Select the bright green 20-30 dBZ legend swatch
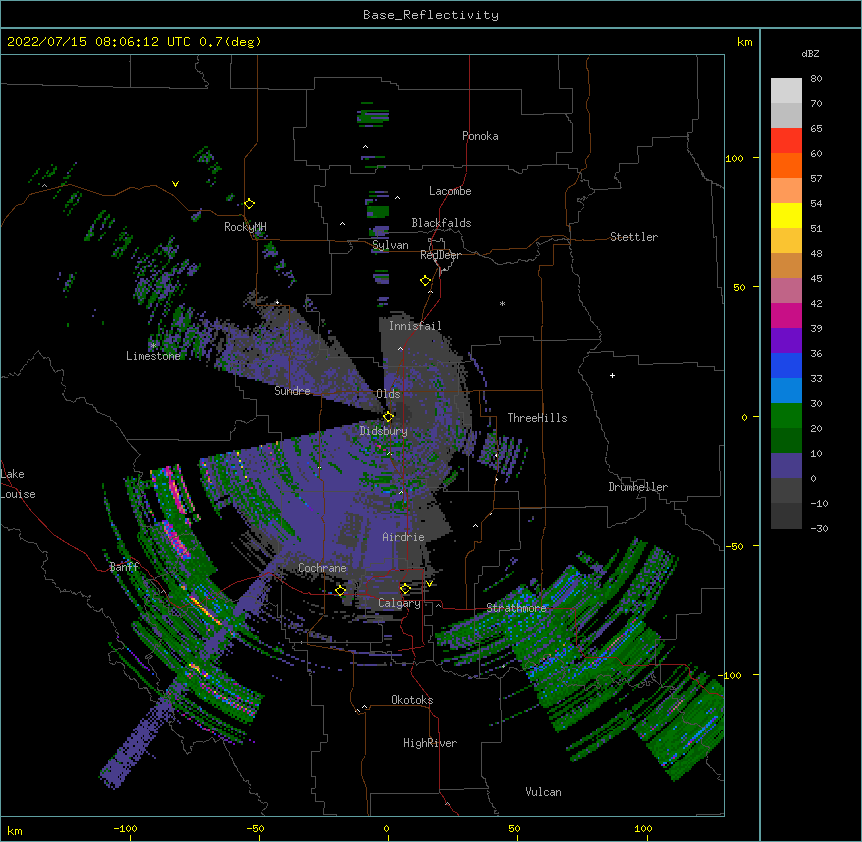Image resolution: width=862 pixels, height=842 pixels. click(x=786, y=416)
